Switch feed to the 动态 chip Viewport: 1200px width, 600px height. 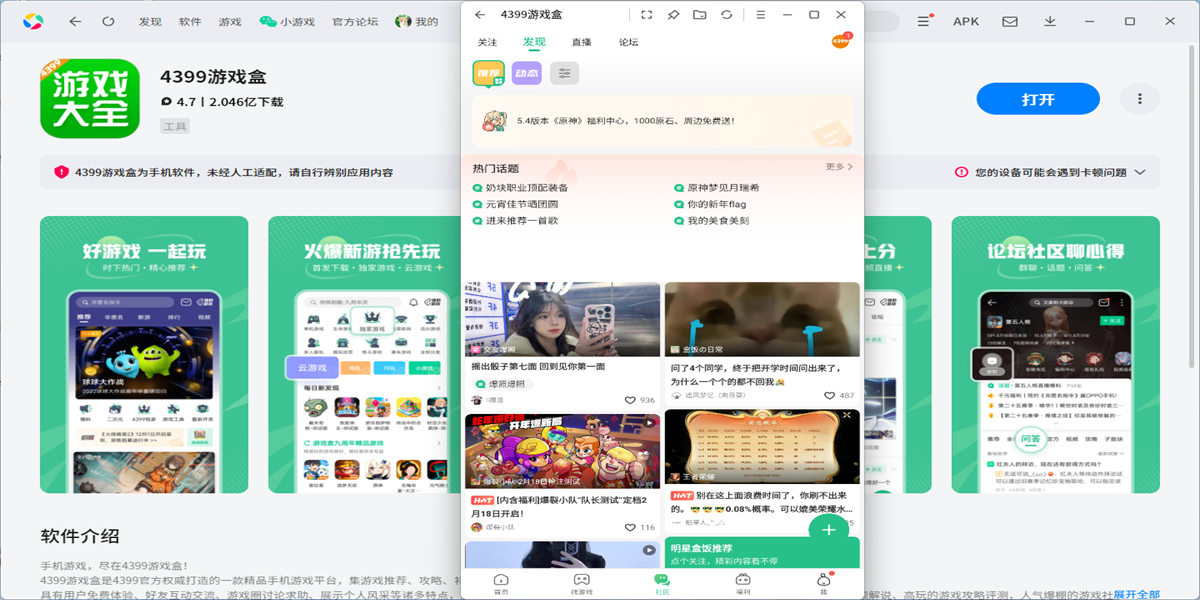tap(526, 73)
